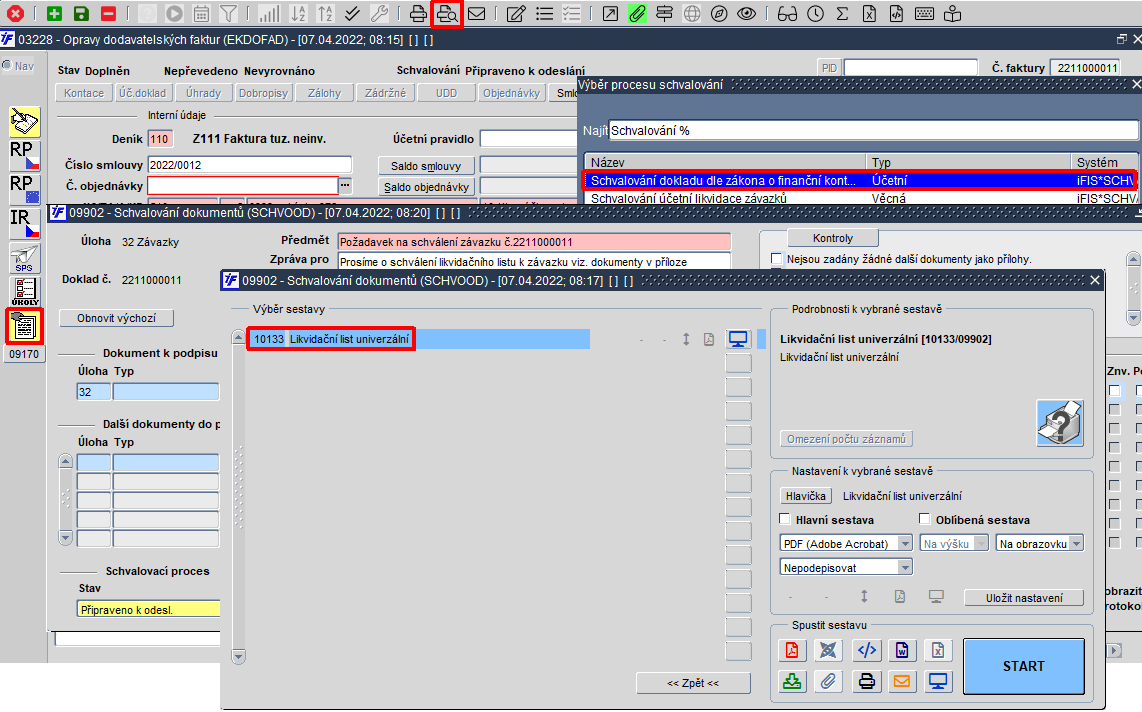Click the eye icon in top toolbar
Viewport: 1142px width, 712px height.
coord(746,13)
